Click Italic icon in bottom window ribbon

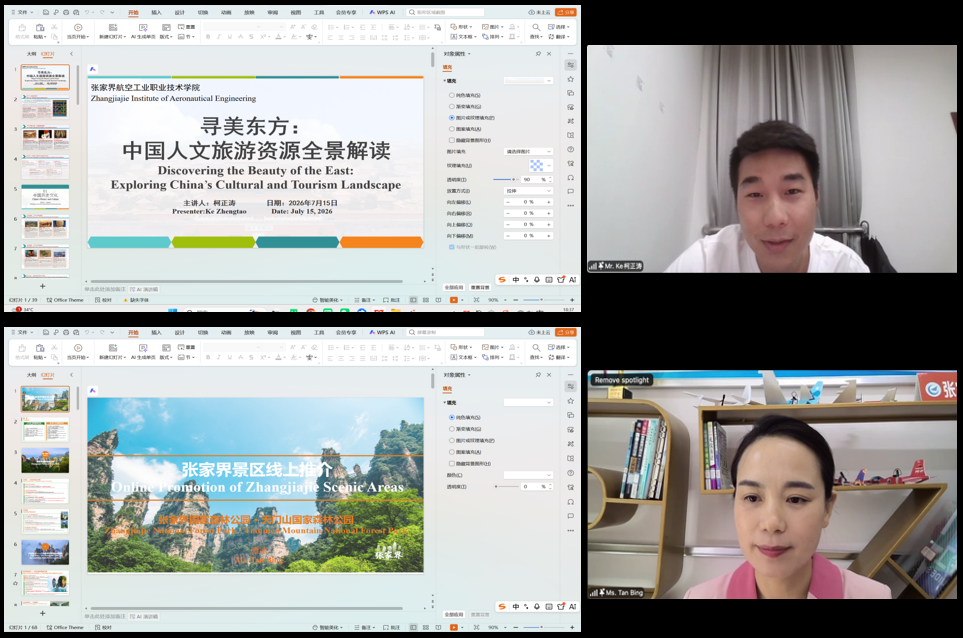click(219, 357)
